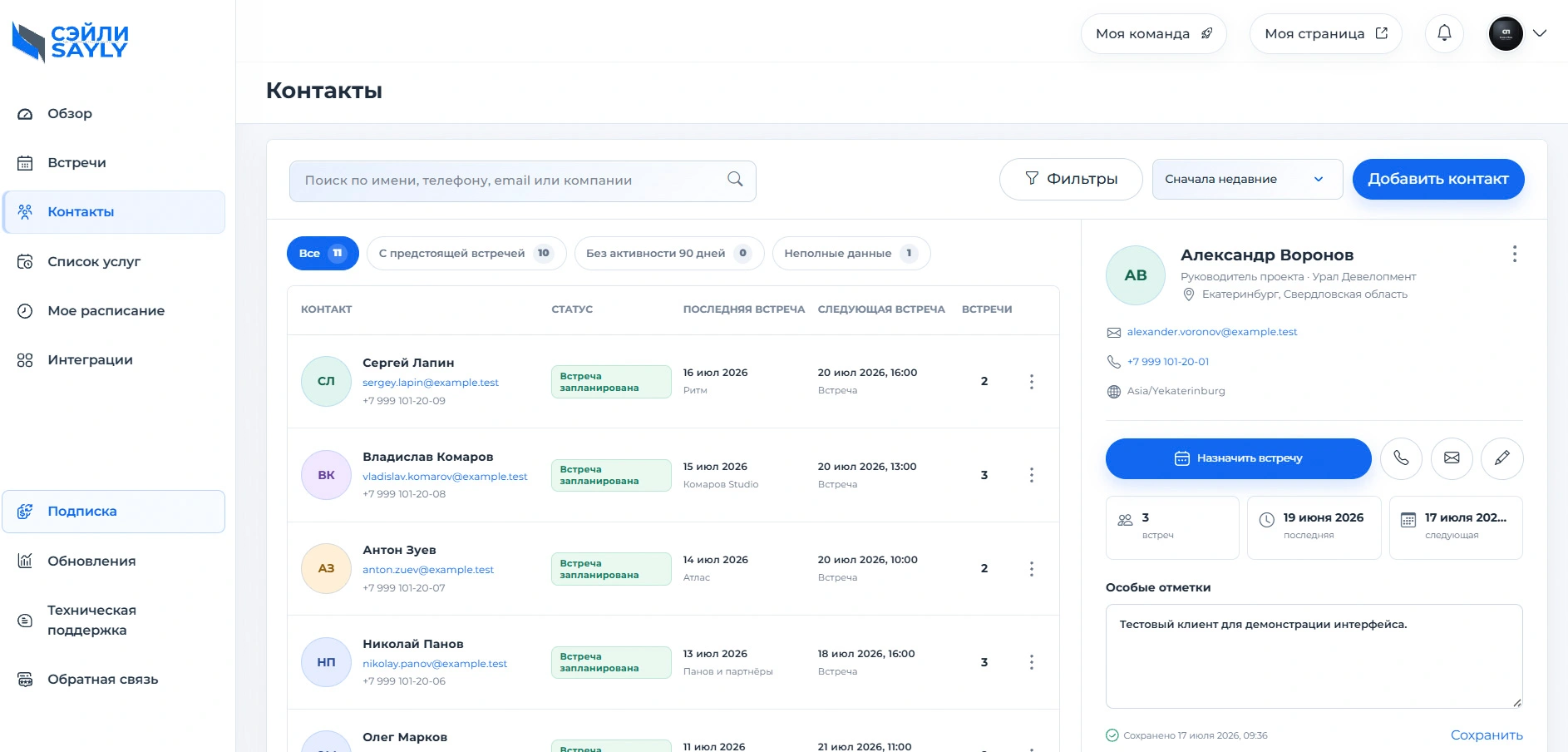The image size is (1568, 752).
Task: Click the pencil edit contact icon
Action: (1502, 458)
